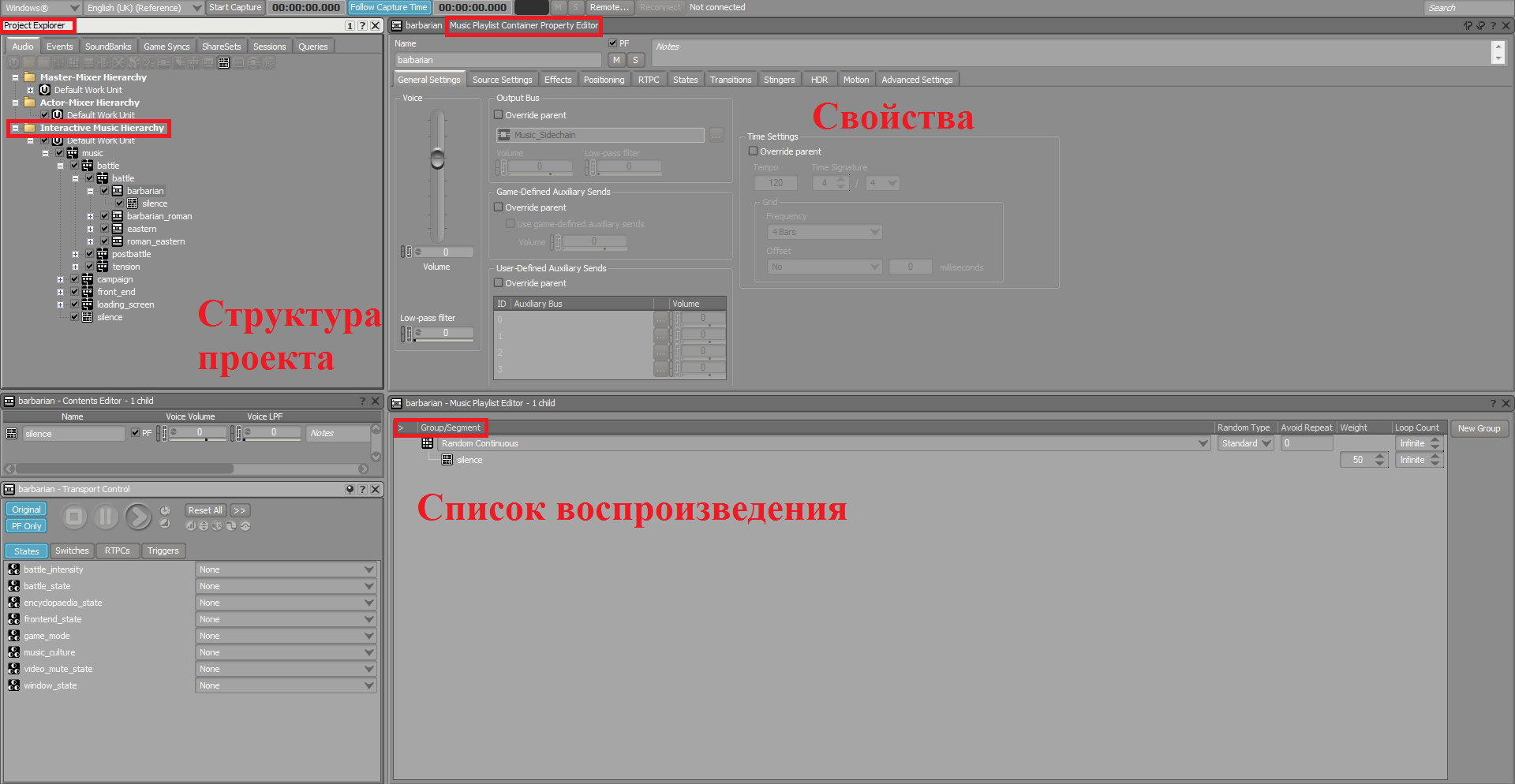Click the Reset All button
Image resolution: width=1515 pixels, height=784 pixels.
(x=205, y=510)
